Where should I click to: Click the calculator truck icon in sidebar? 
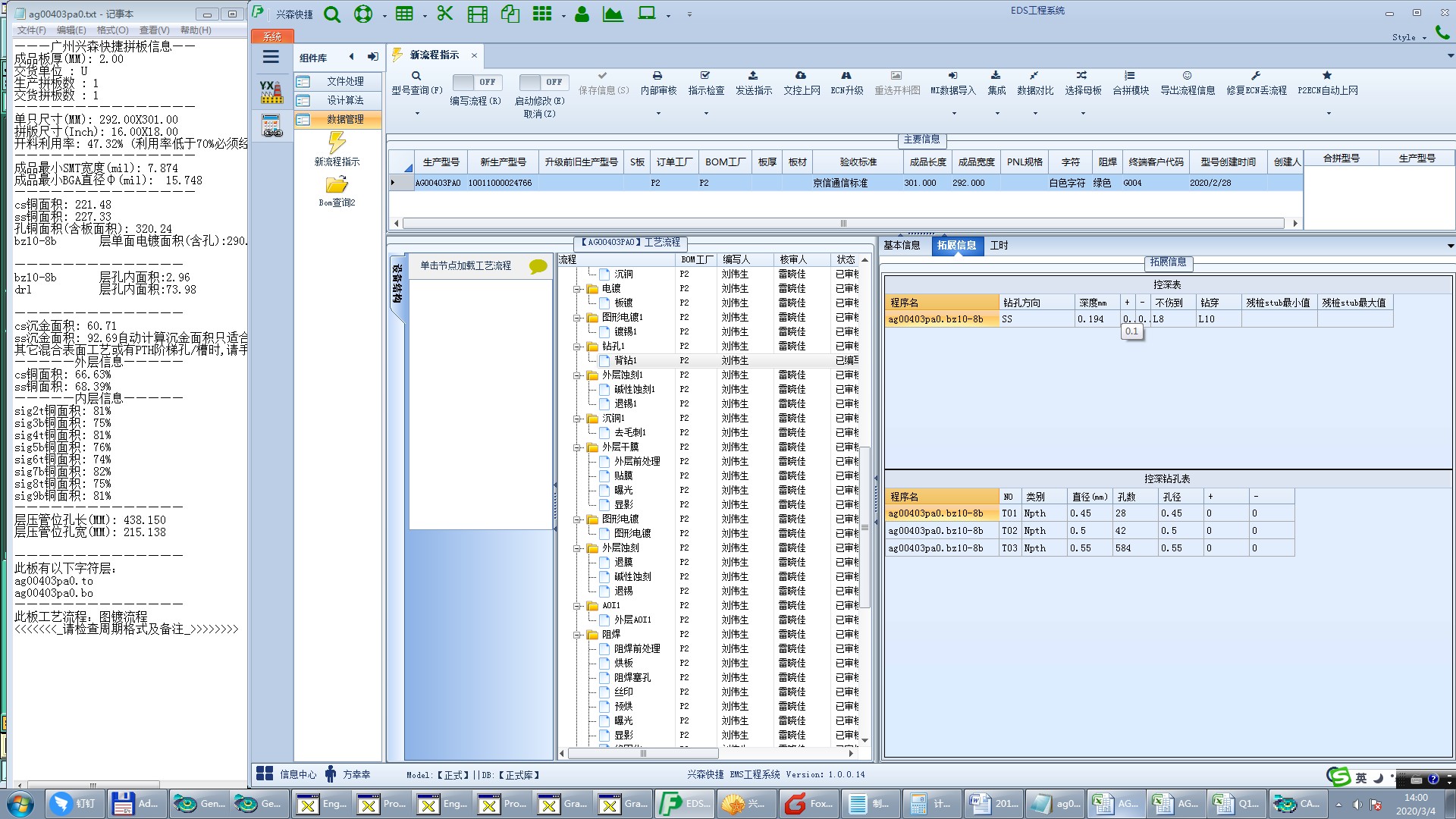pyautogui.click(x=271, y=125)
